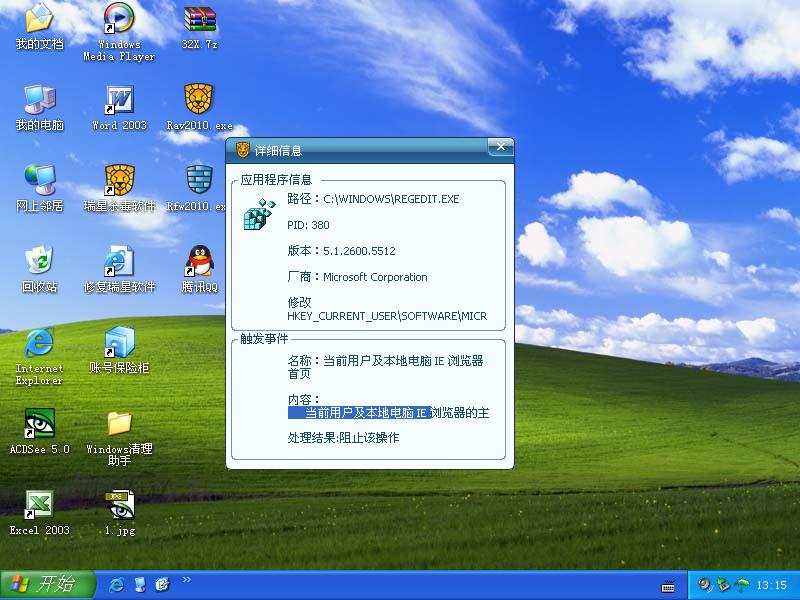Click the 名称 event name text
The height and width of the screenshot is (600, 800).
tap(385, 367)
